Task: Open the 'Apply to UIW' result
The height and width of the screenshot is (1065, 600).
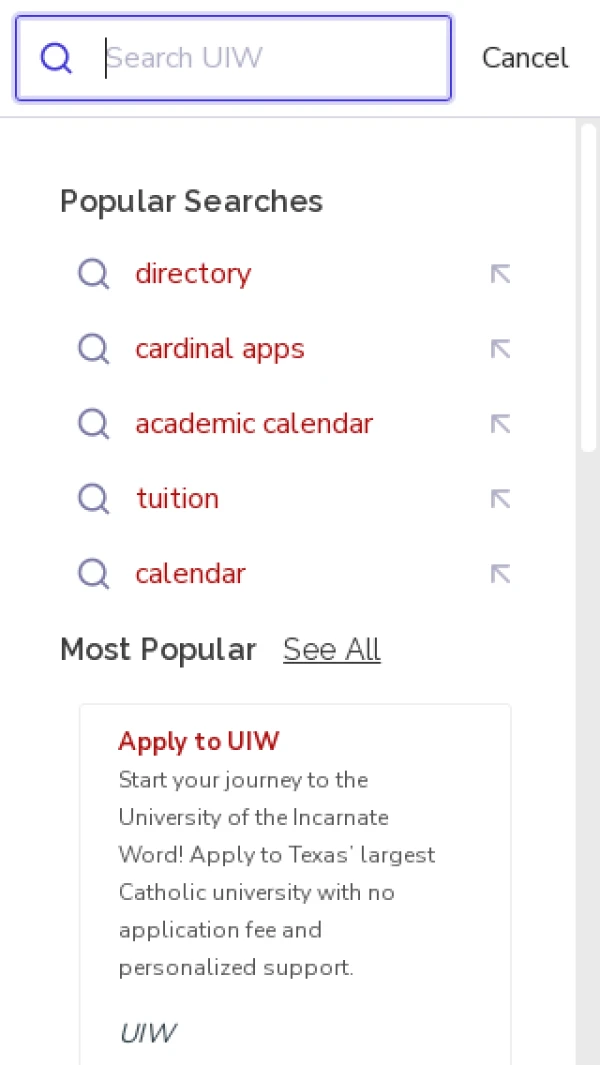Action: (199, 741)
